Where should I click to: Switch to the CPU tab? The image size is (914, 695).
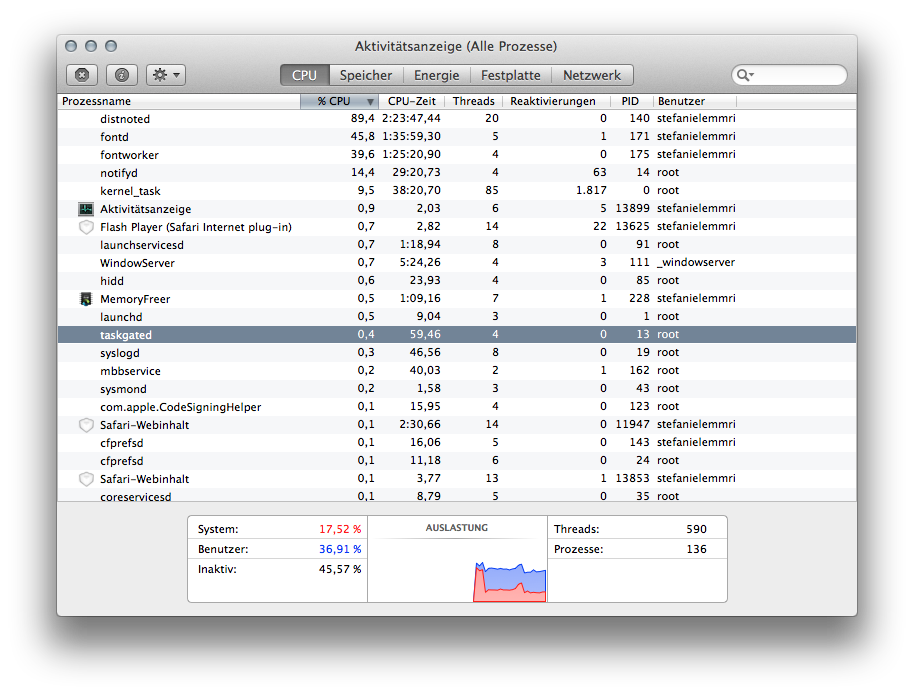pos(305,75)
